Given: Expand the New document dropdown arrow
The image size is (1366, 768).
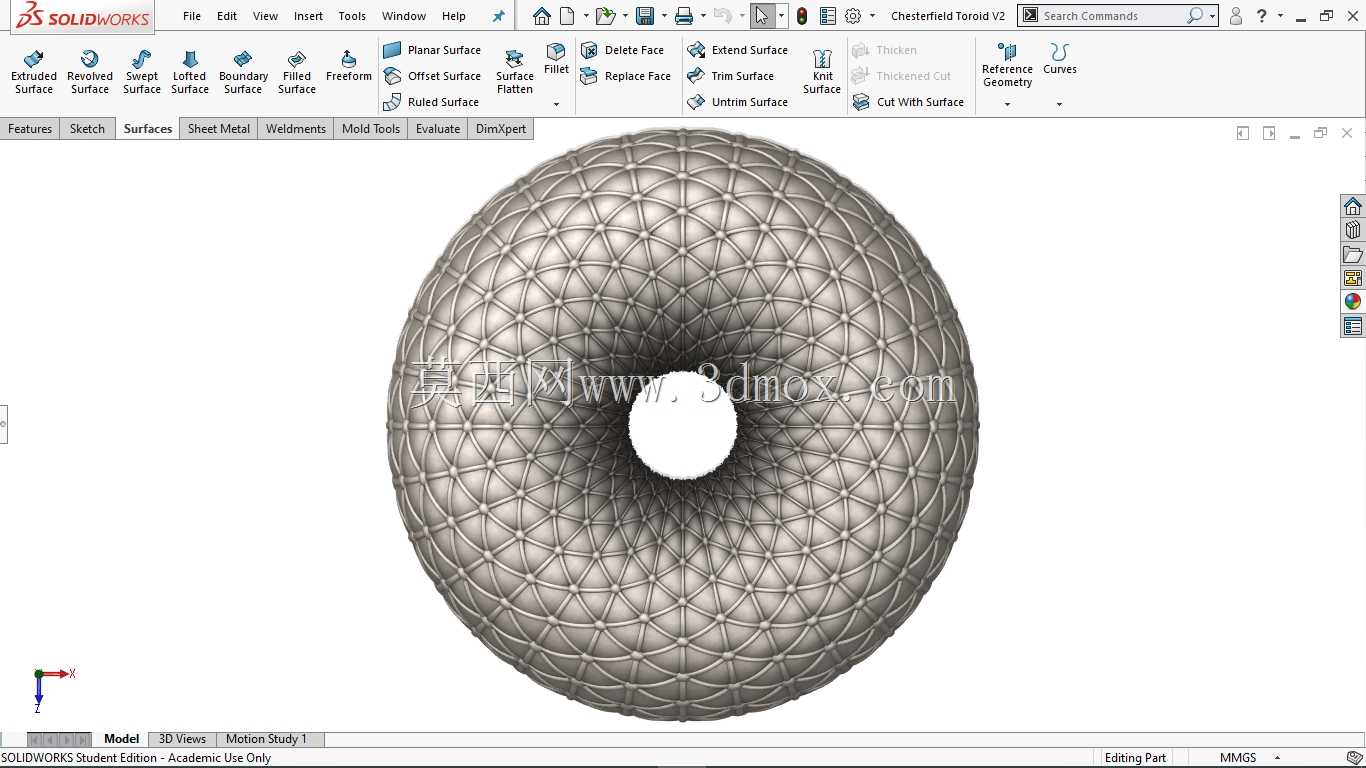Looking at the screenshot, I should pyautogui.click(x=585, y=16).
